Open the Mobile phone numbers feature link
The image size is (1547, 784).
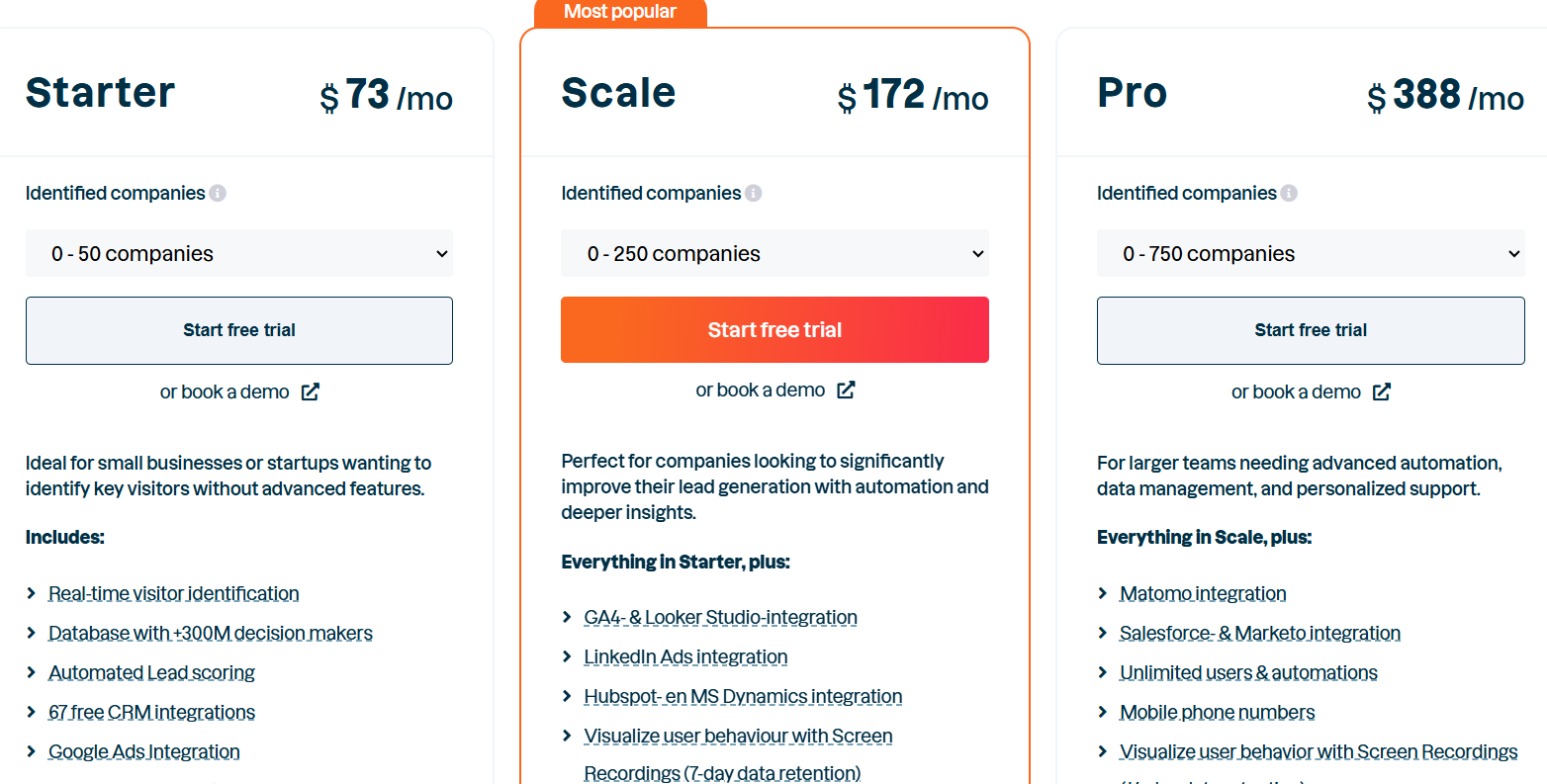click(1217, 712)
